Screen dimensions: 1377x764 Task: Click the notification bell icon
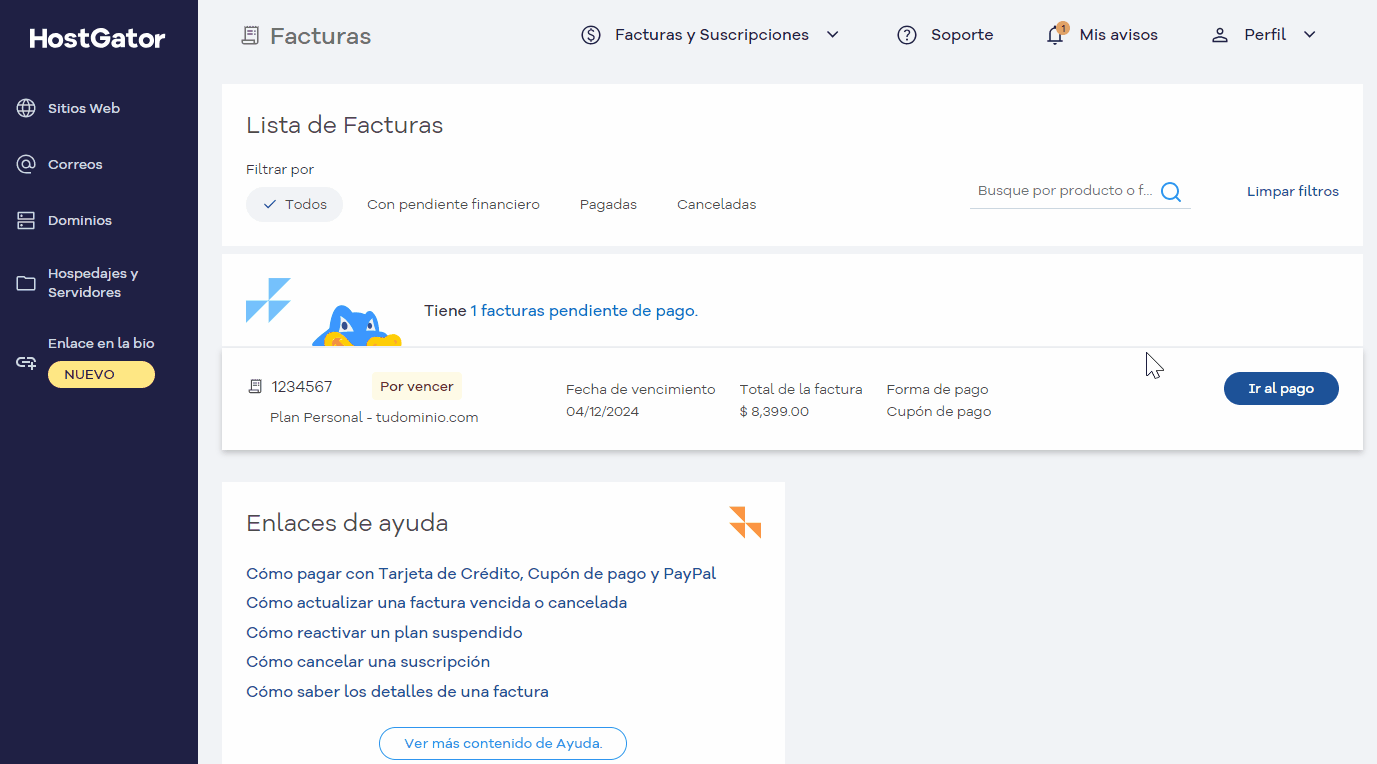point(1056,34)
